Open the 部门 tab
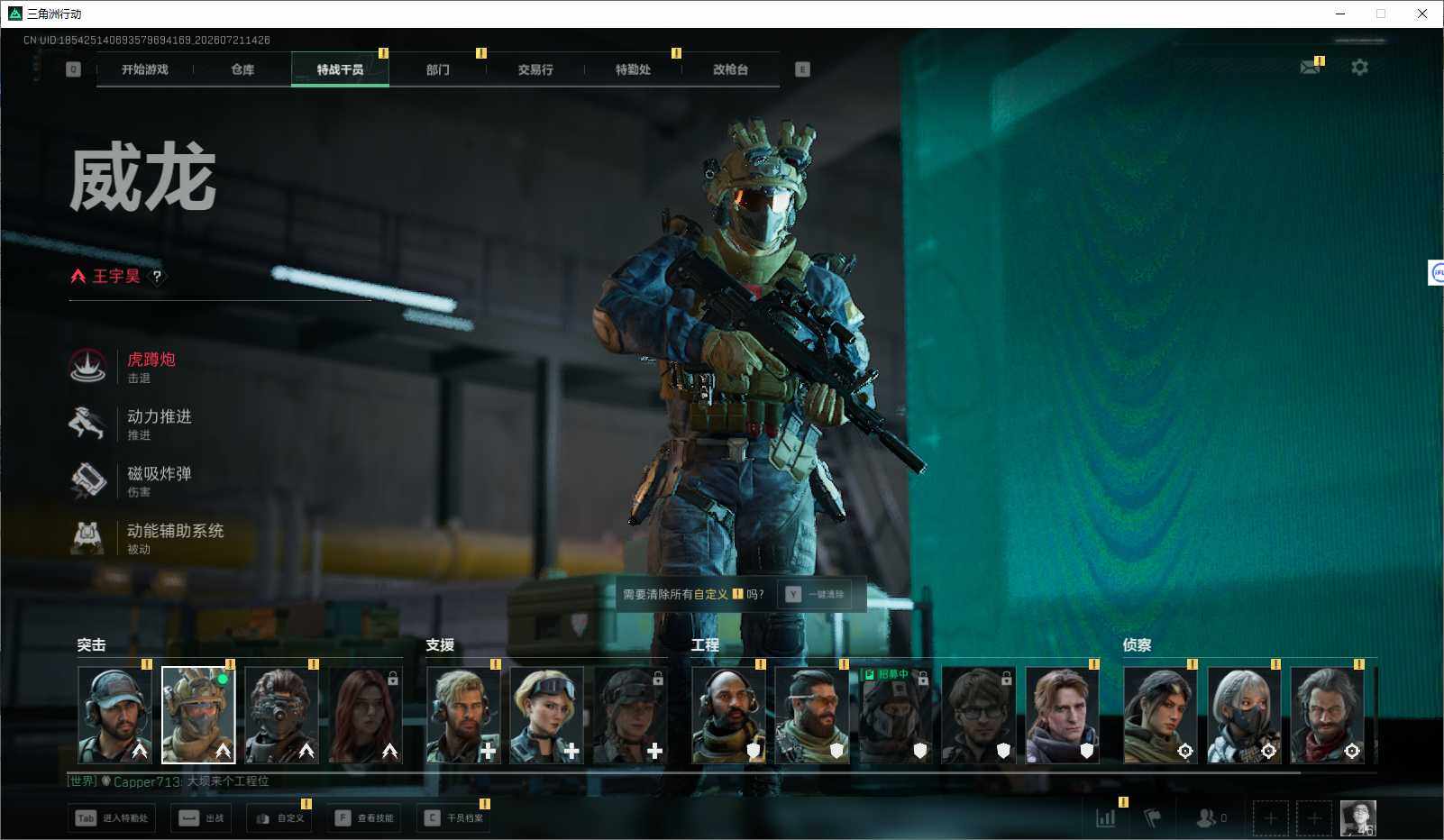Viewport: 1444px width, 840px height. click(438, 69)
